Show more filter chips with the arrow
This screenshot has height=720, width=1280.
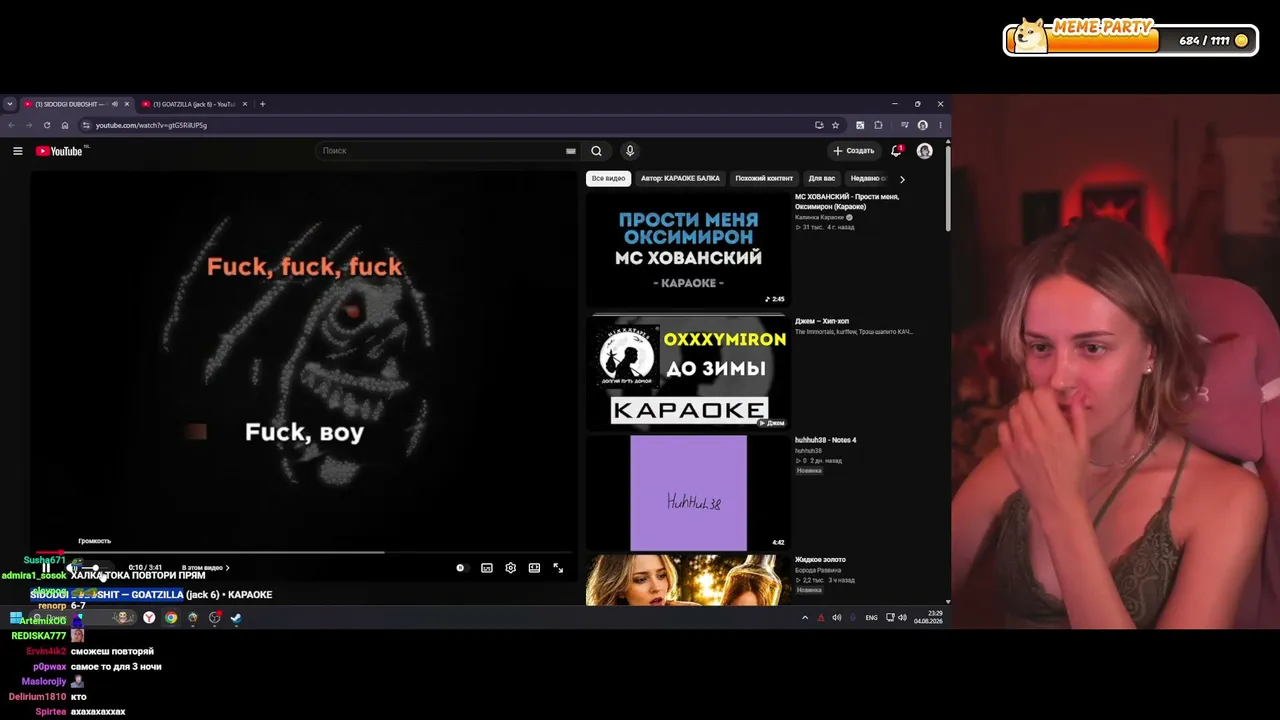click(x=902, y=179)
